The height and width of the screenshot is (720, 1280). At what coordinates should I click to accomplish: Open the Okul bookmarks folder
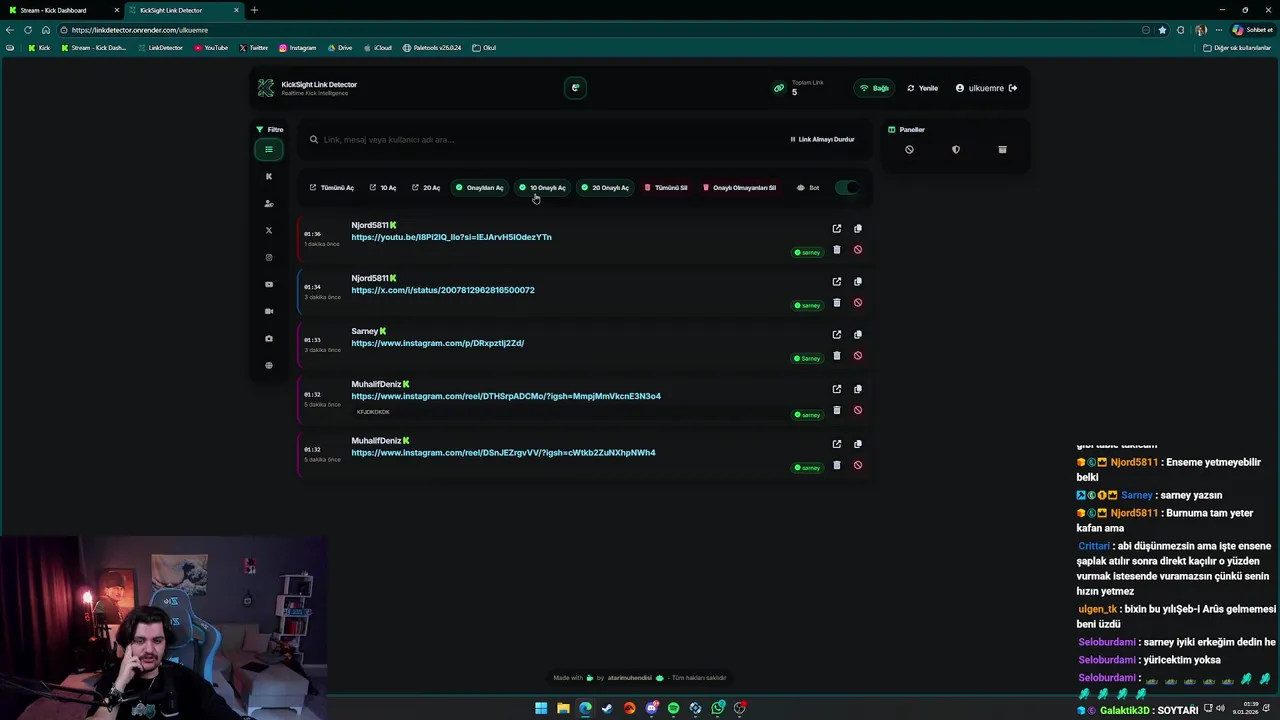click(x=484, y=47)
